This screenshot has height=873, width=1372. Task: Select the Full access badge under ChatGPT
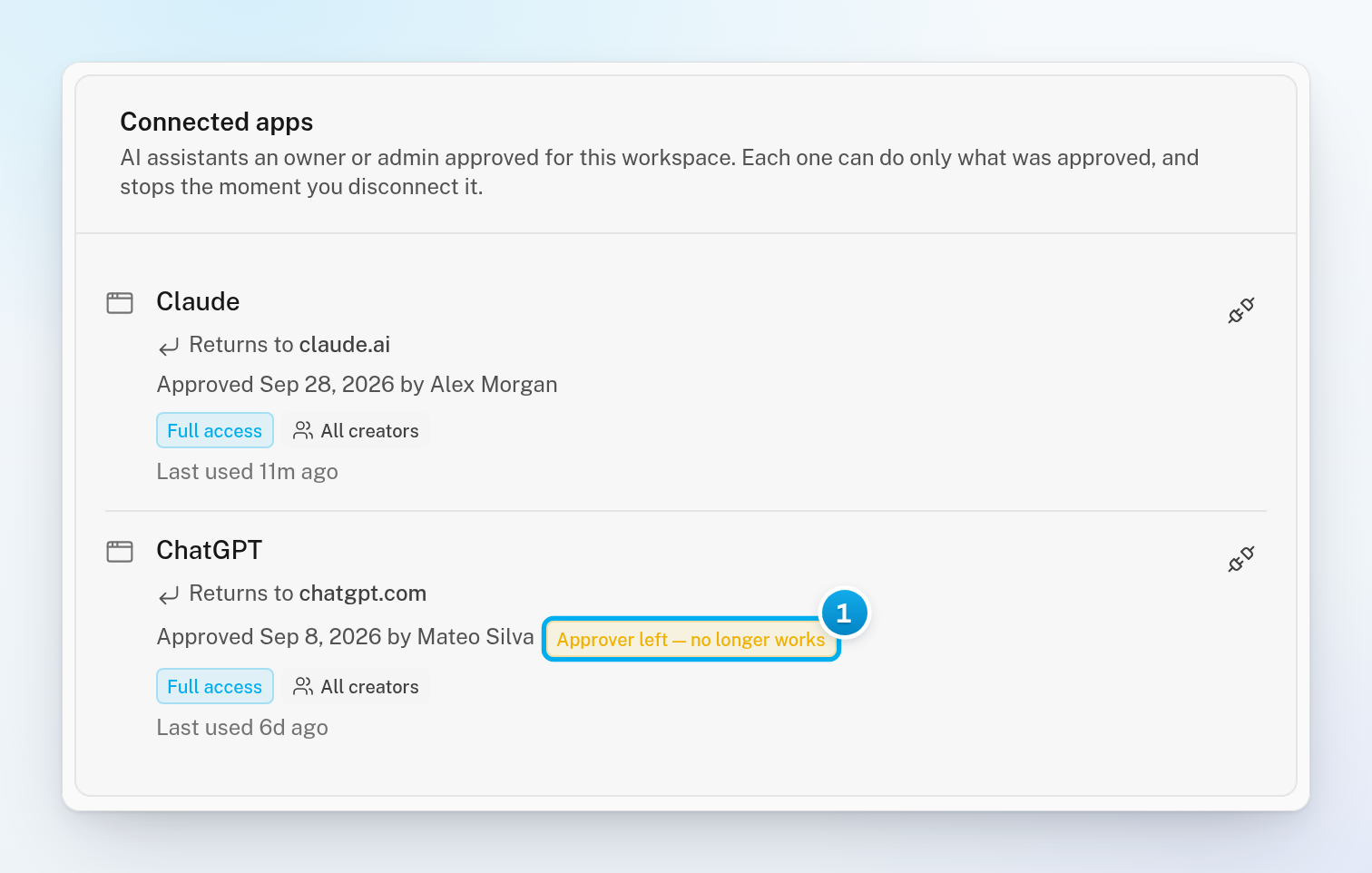coord(215,687)
